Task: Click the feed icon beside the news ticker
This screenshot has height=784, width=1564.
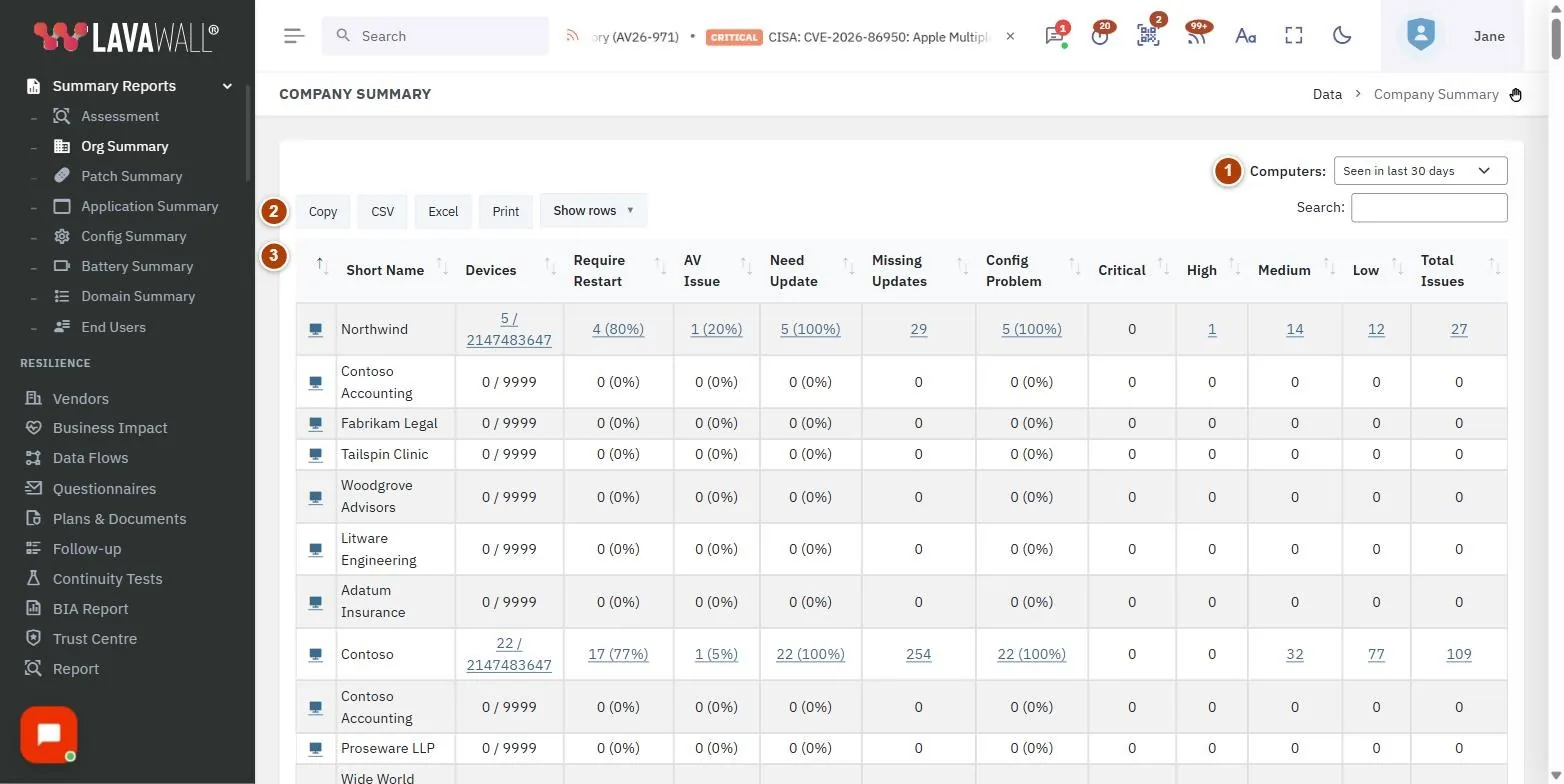Action: (573, 36)
